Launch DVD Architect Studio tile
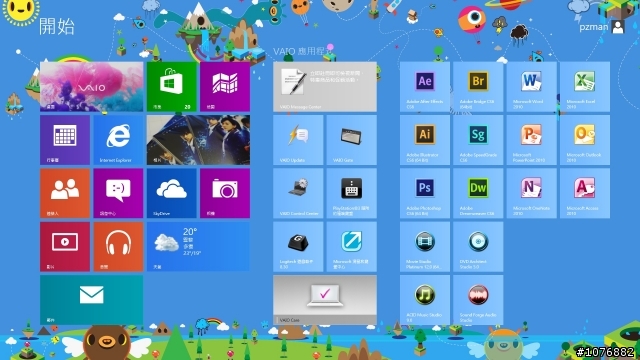This screenshot has height=360, width=640. tap(478, 247)
